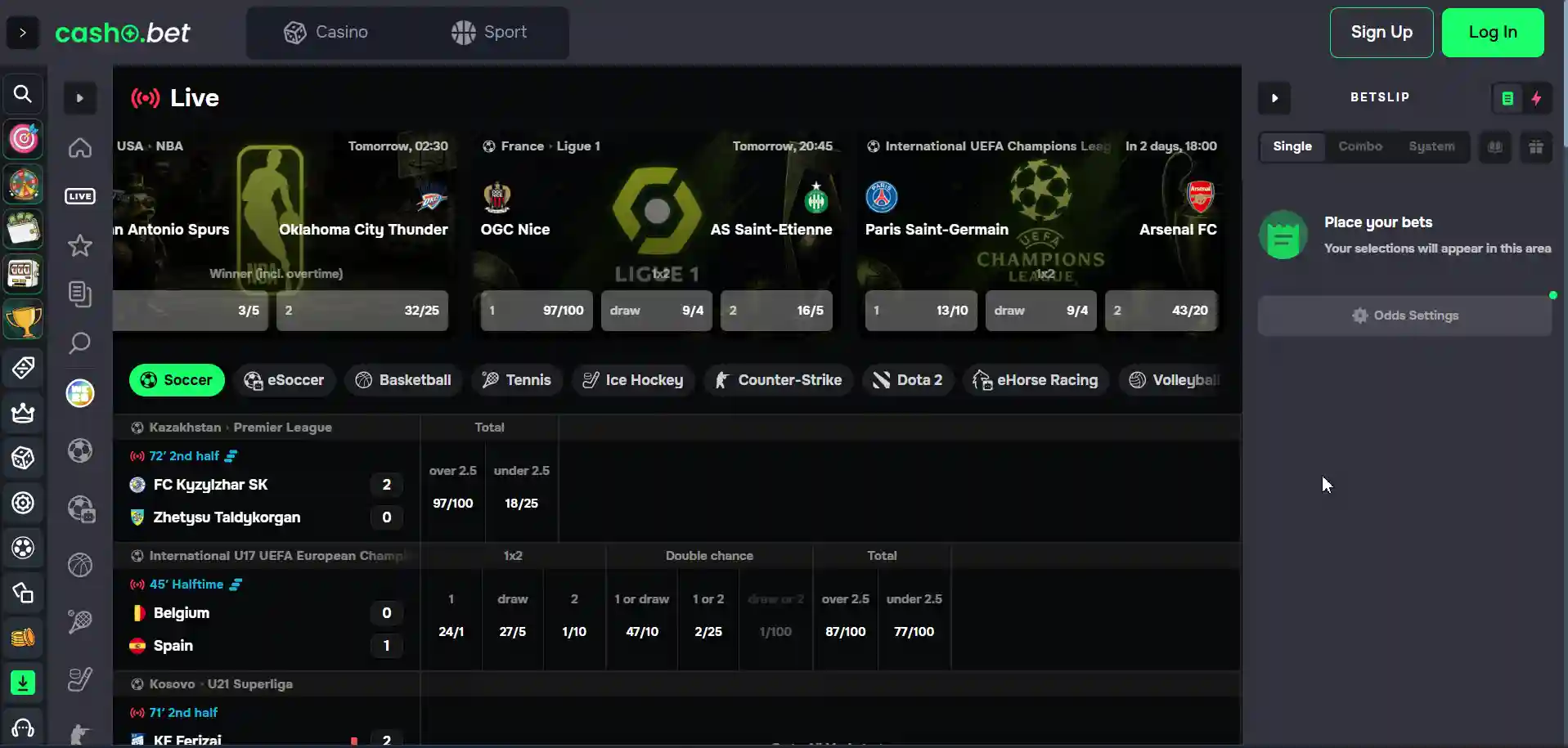Click the Sign Up button
This screenshot has height=748, width=1568.
point(1382,33)
